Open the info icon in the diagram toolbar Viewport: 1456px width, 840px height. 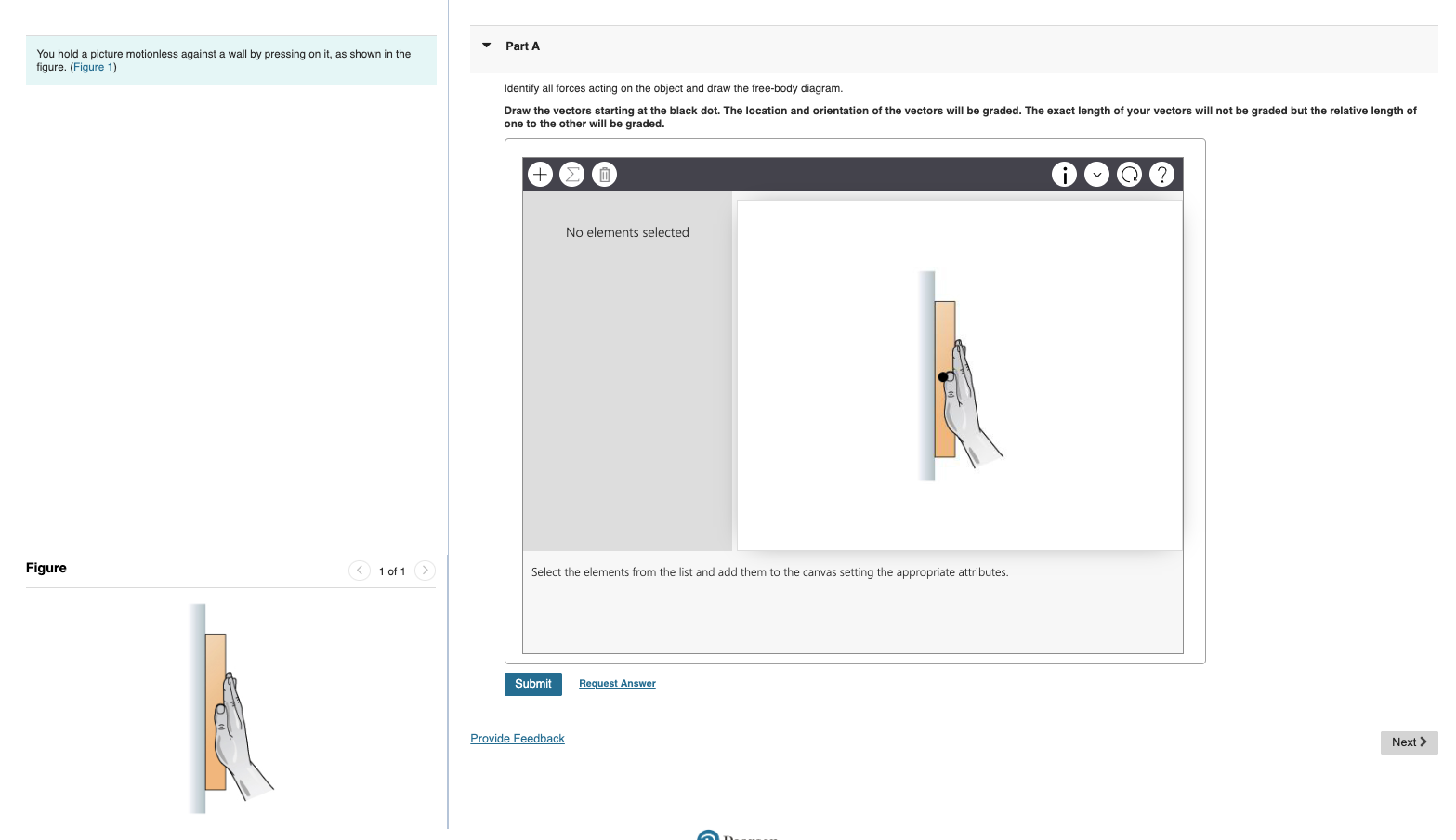(1064, 174)
